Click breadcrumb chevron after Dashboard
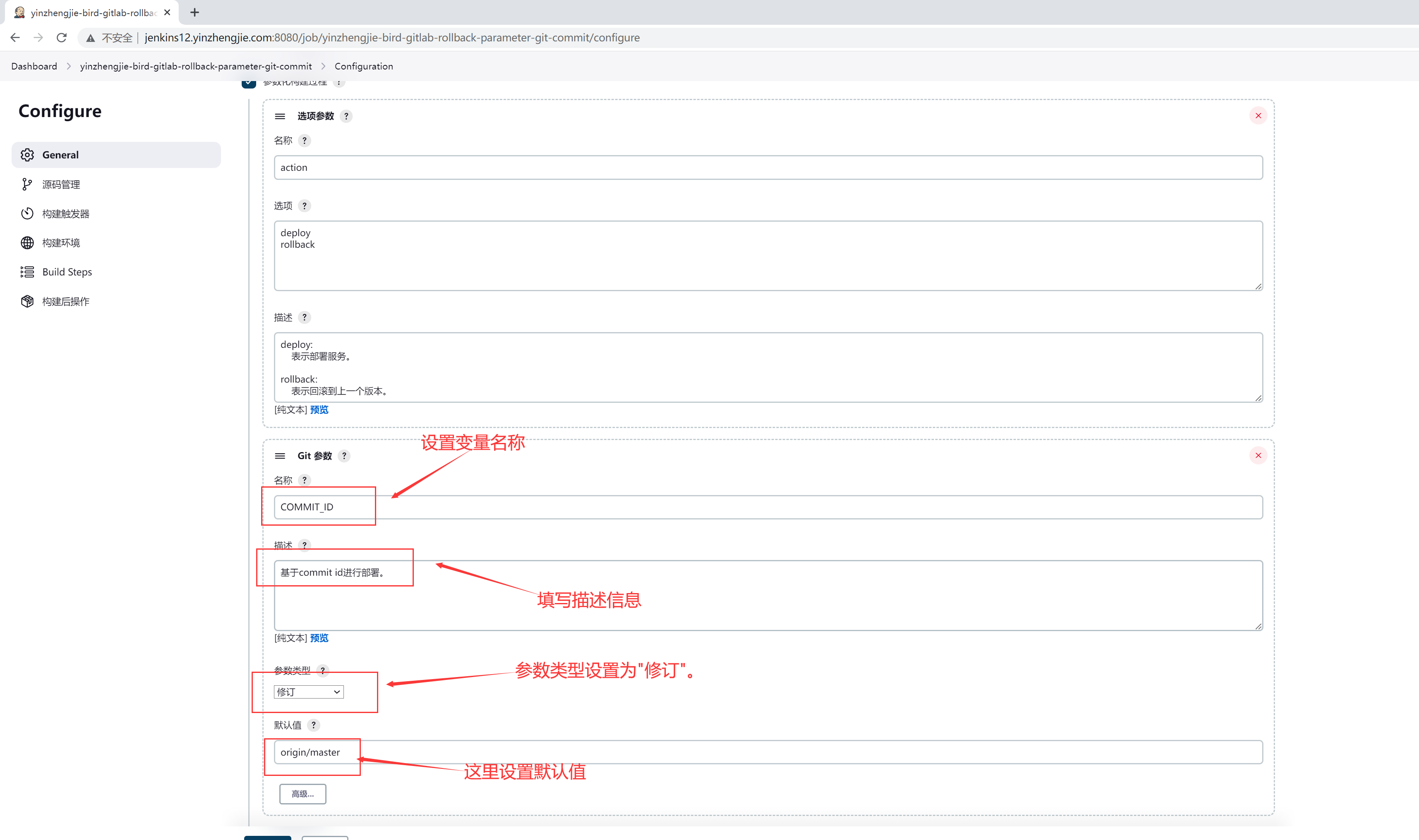 pos(69,66)
